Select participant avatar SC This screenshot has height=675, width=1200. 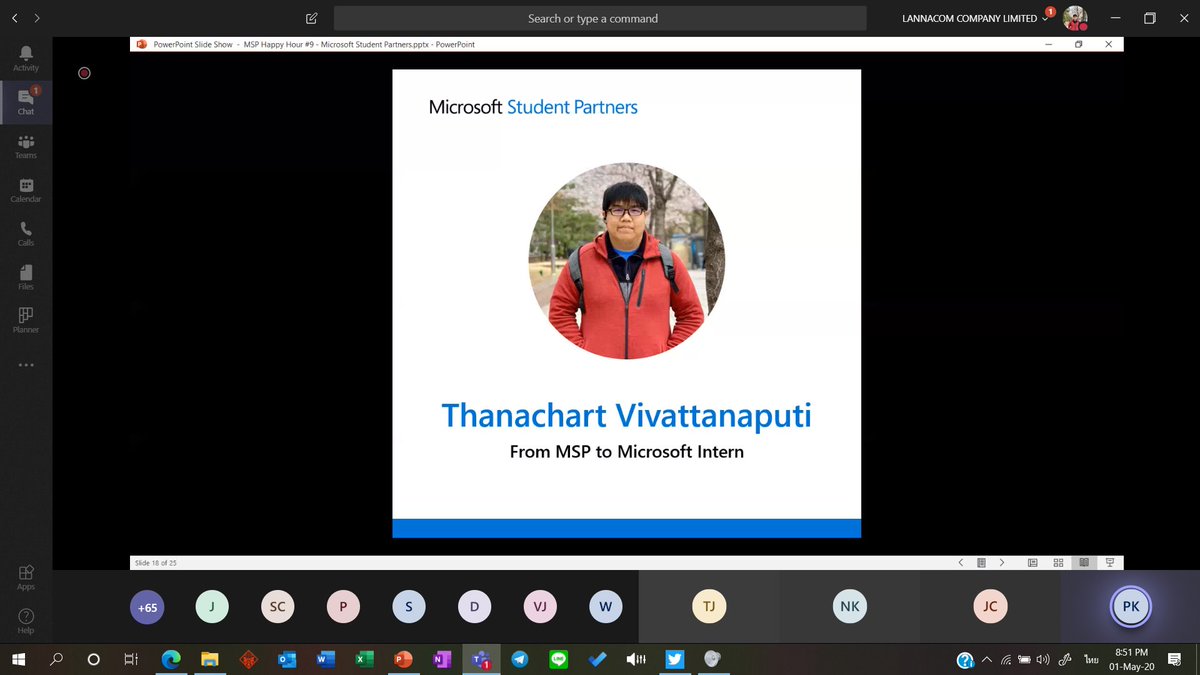pos(277,607)
